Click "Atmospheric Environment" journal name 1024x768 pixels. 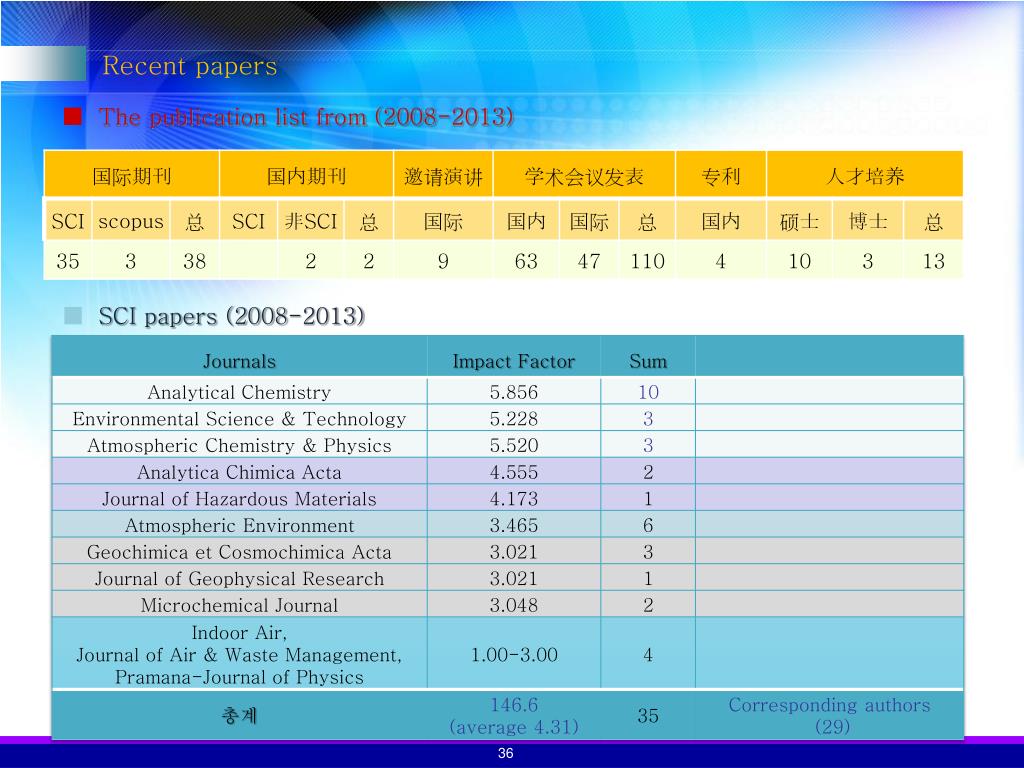(240, 526)
